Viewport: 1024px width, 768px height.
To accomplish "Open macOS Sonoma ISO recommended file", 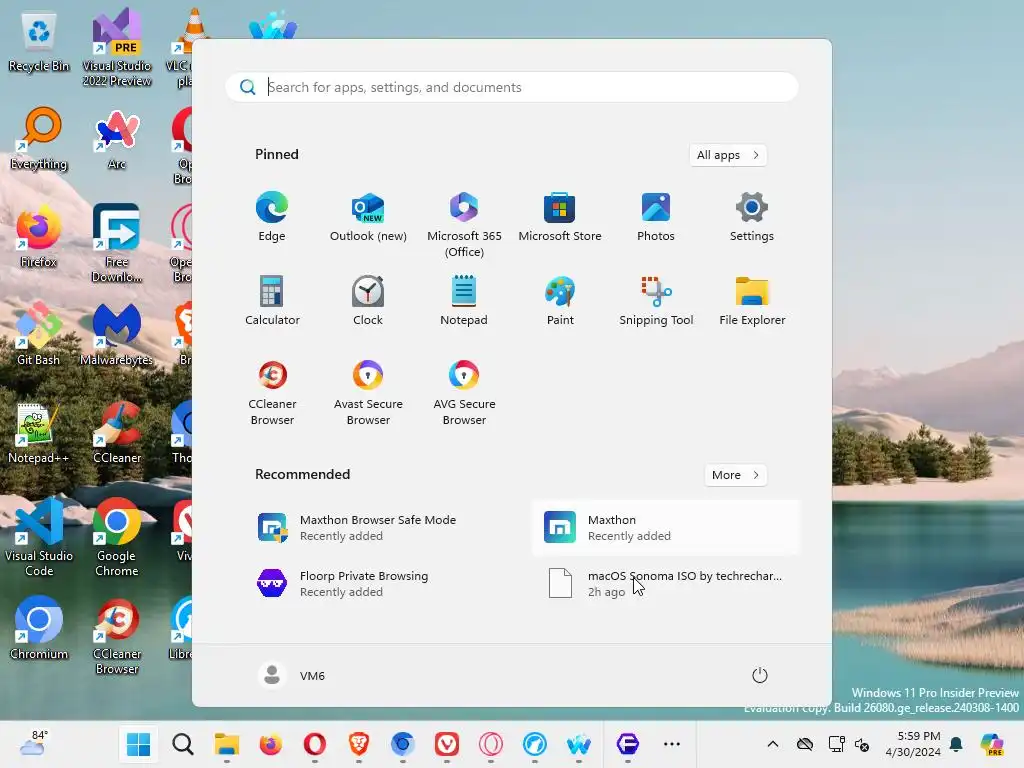I will 665,583.
